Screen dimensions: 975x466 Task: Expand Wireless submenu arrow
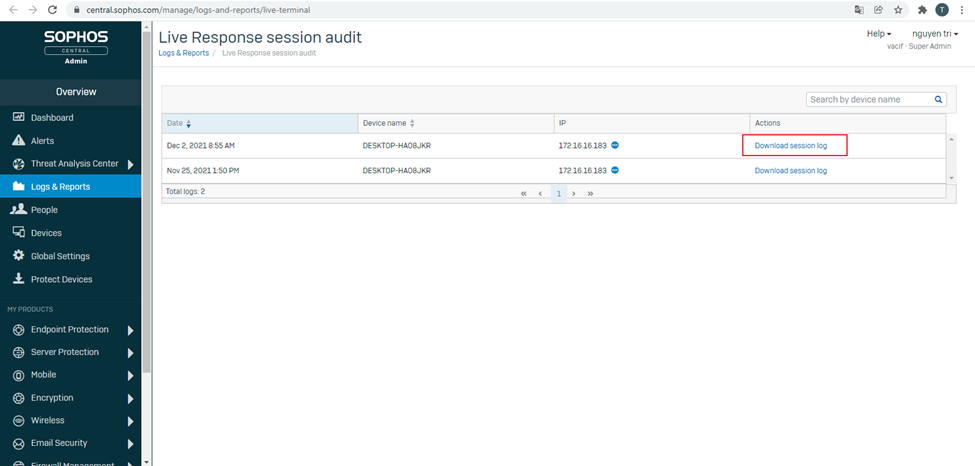(131, 421)
